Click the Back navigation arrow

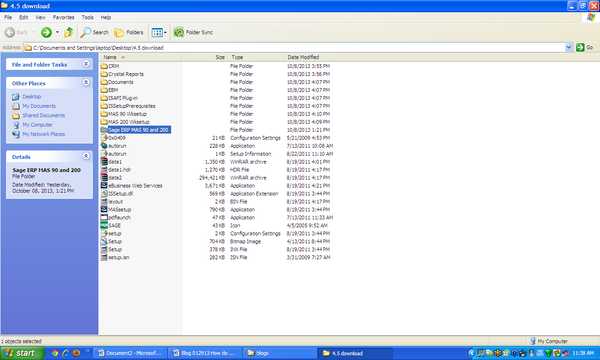click(x=10, y=33)
